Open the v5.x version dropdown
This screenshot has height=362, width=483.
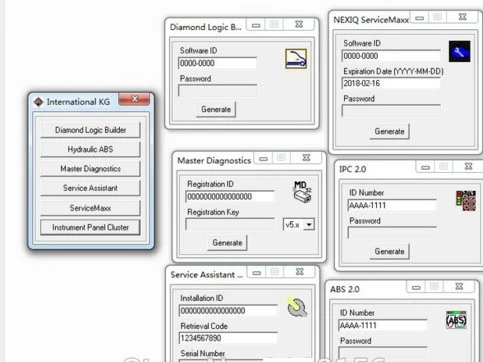(x=309, y=225)
